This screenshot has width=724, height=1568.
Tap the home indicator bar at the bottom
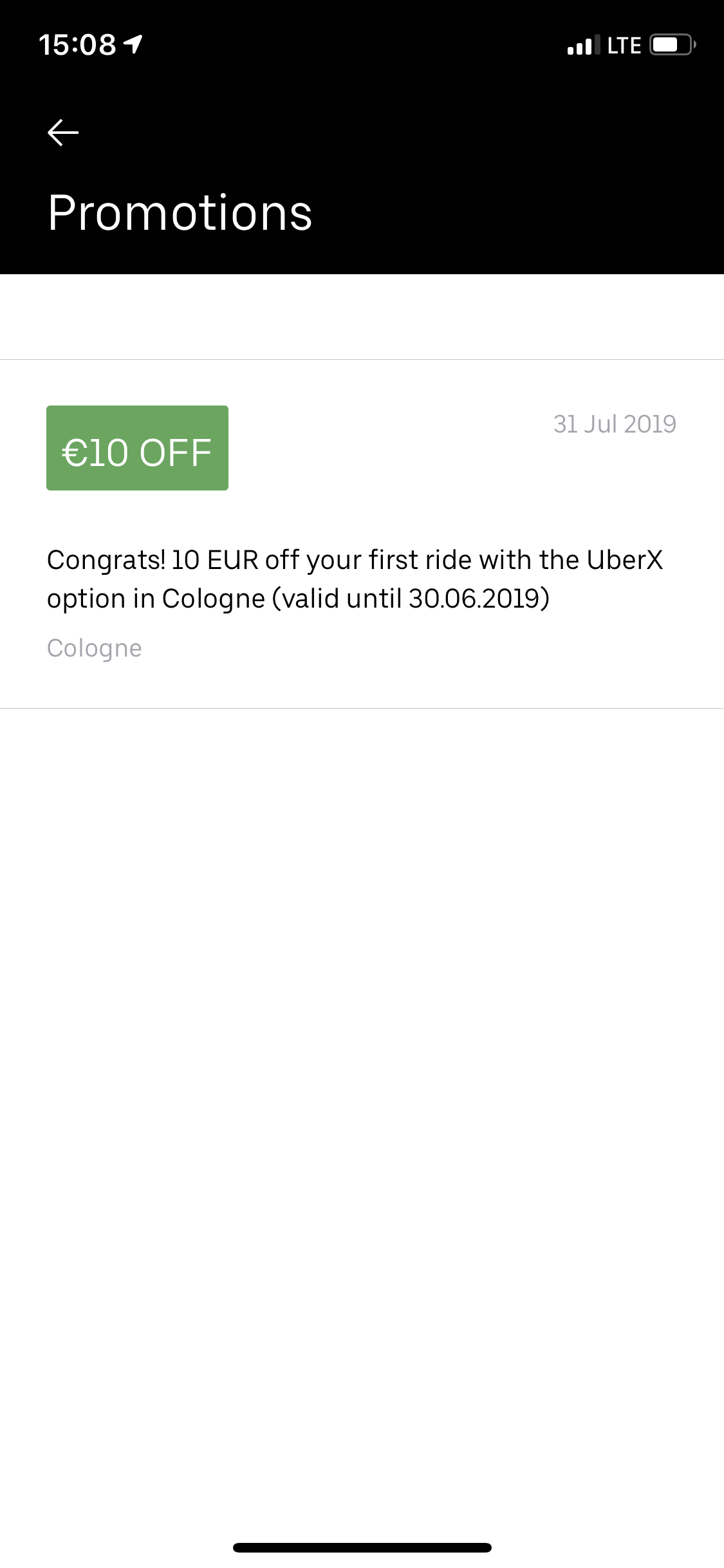point(362,1547)
